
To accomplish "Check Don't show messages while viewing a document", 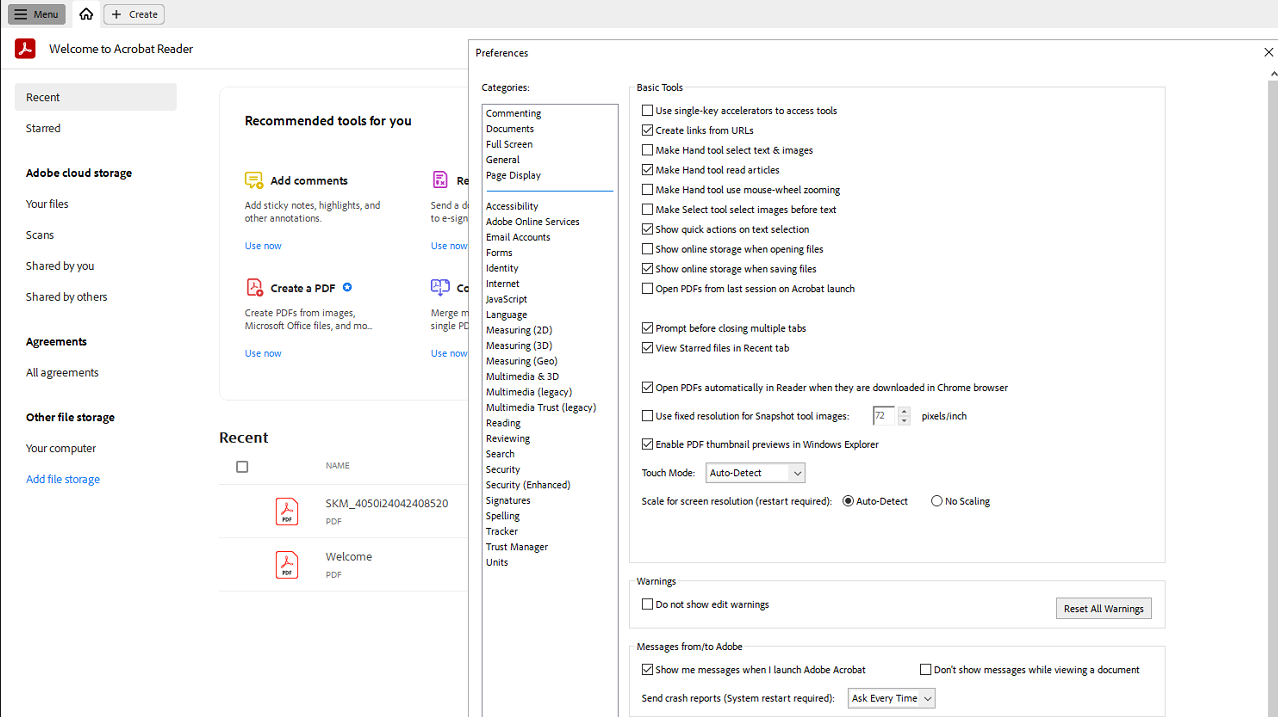I will point(925,670).
